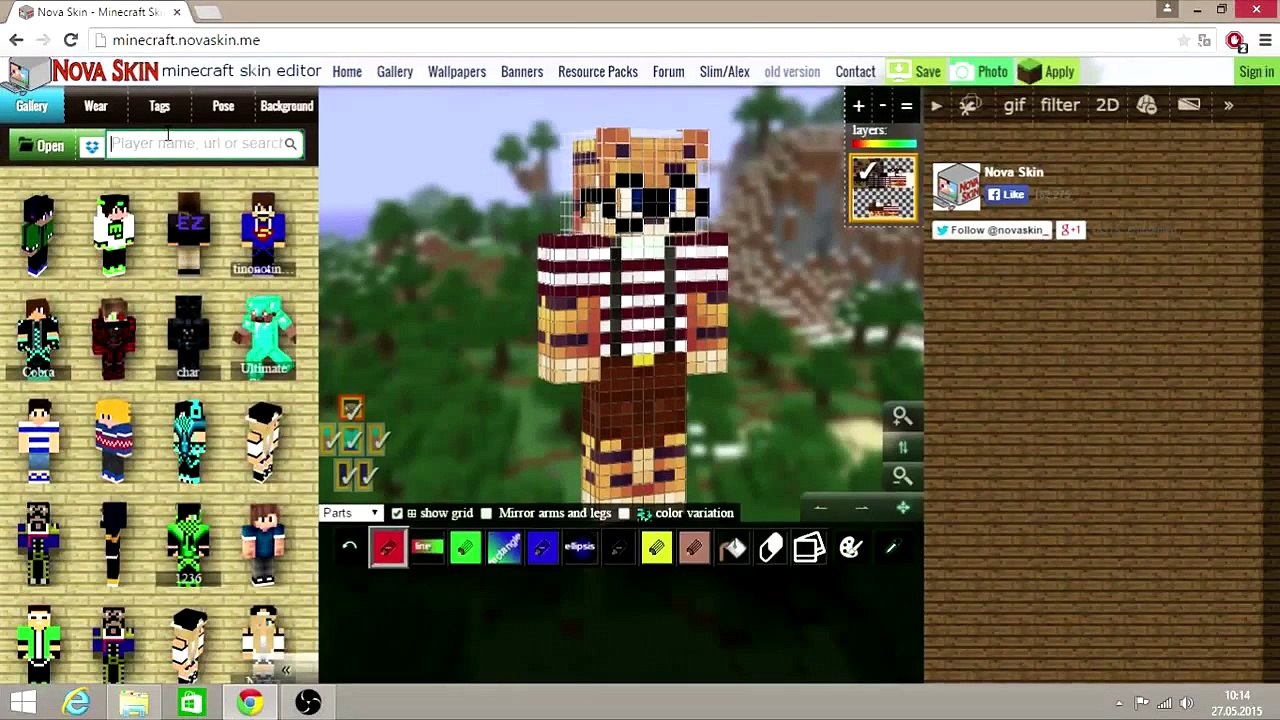Select the Cobra skin thumbnail
Screen dimensions: 1280x720
coord(38,339)
